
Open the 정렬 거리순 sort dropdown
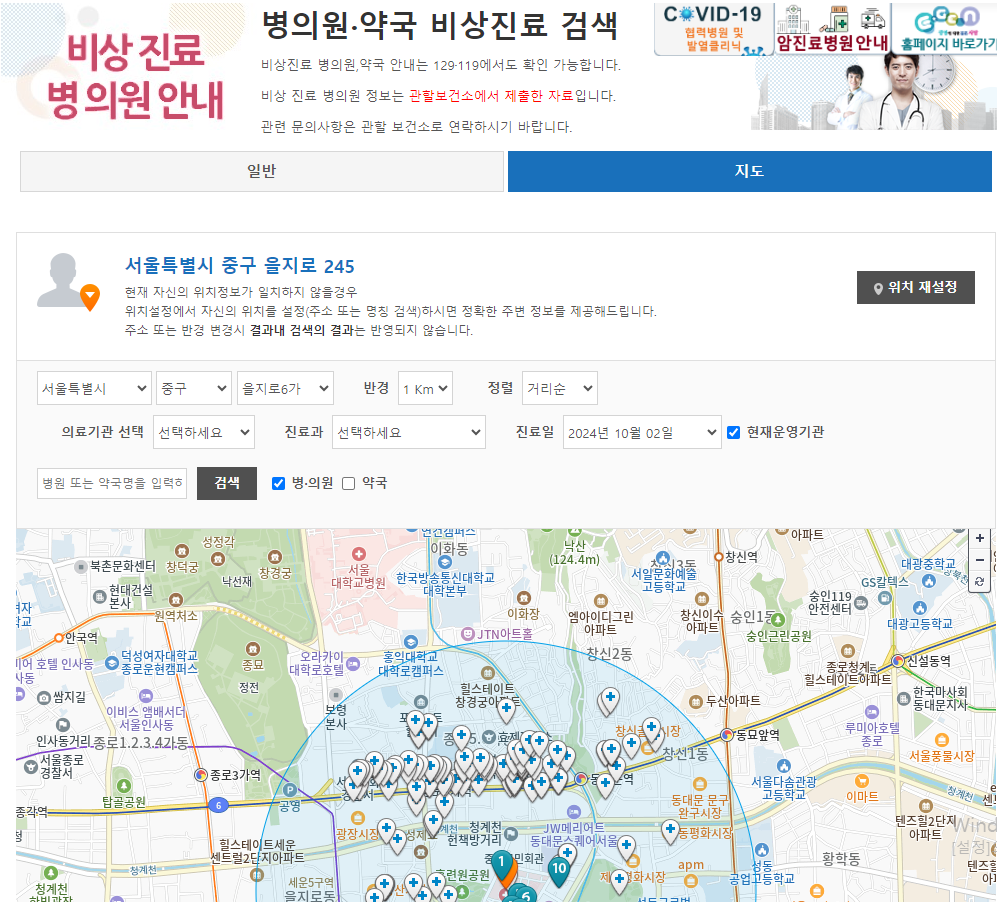point(560,388)
